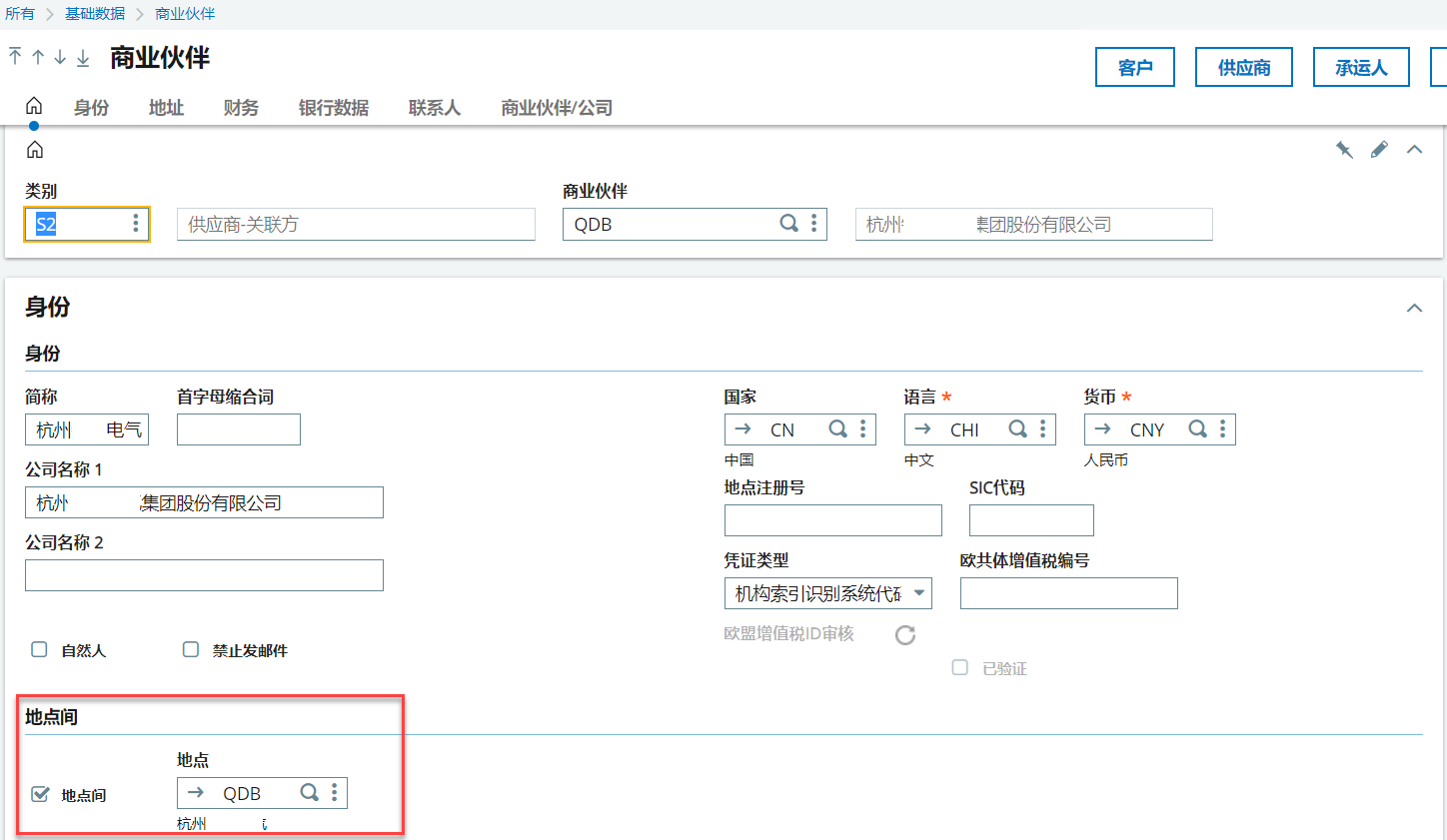This screenshot has width=1447, height=840.
Task: Click search icon in 商业伙伴 QDB field
Action: pos(788,224)
